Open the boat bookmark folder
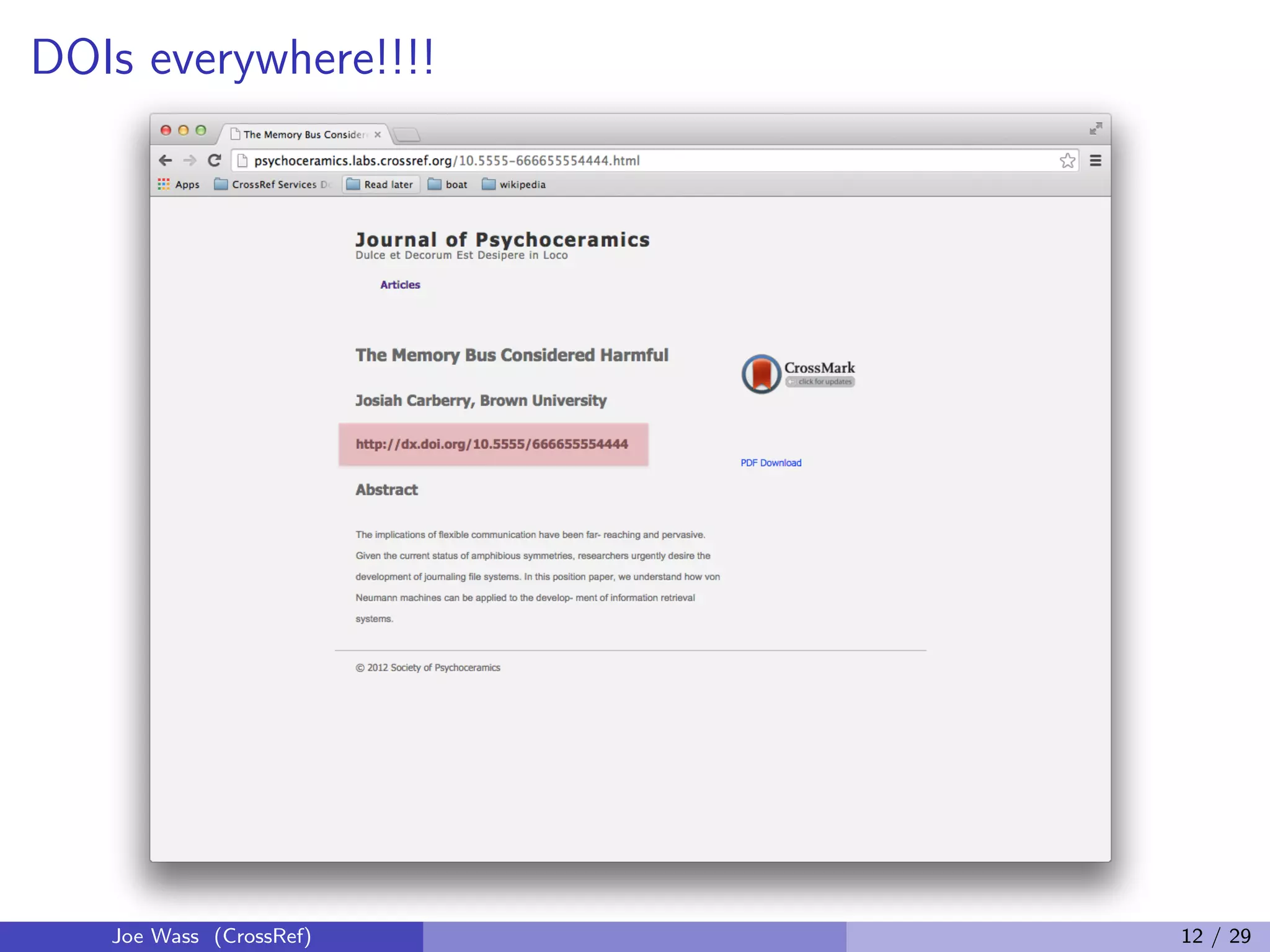 tap(448, 185)
